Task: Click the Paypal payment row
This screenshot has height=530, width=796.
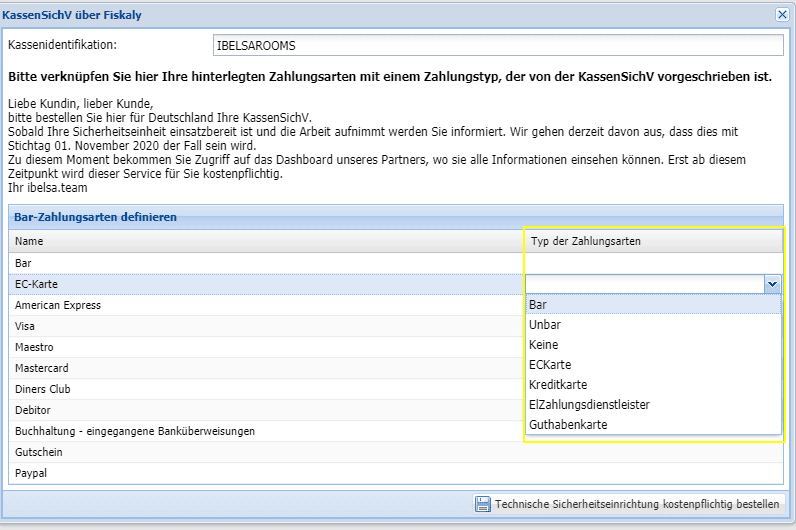Action: pyautogui.click(x=31, y=473)
